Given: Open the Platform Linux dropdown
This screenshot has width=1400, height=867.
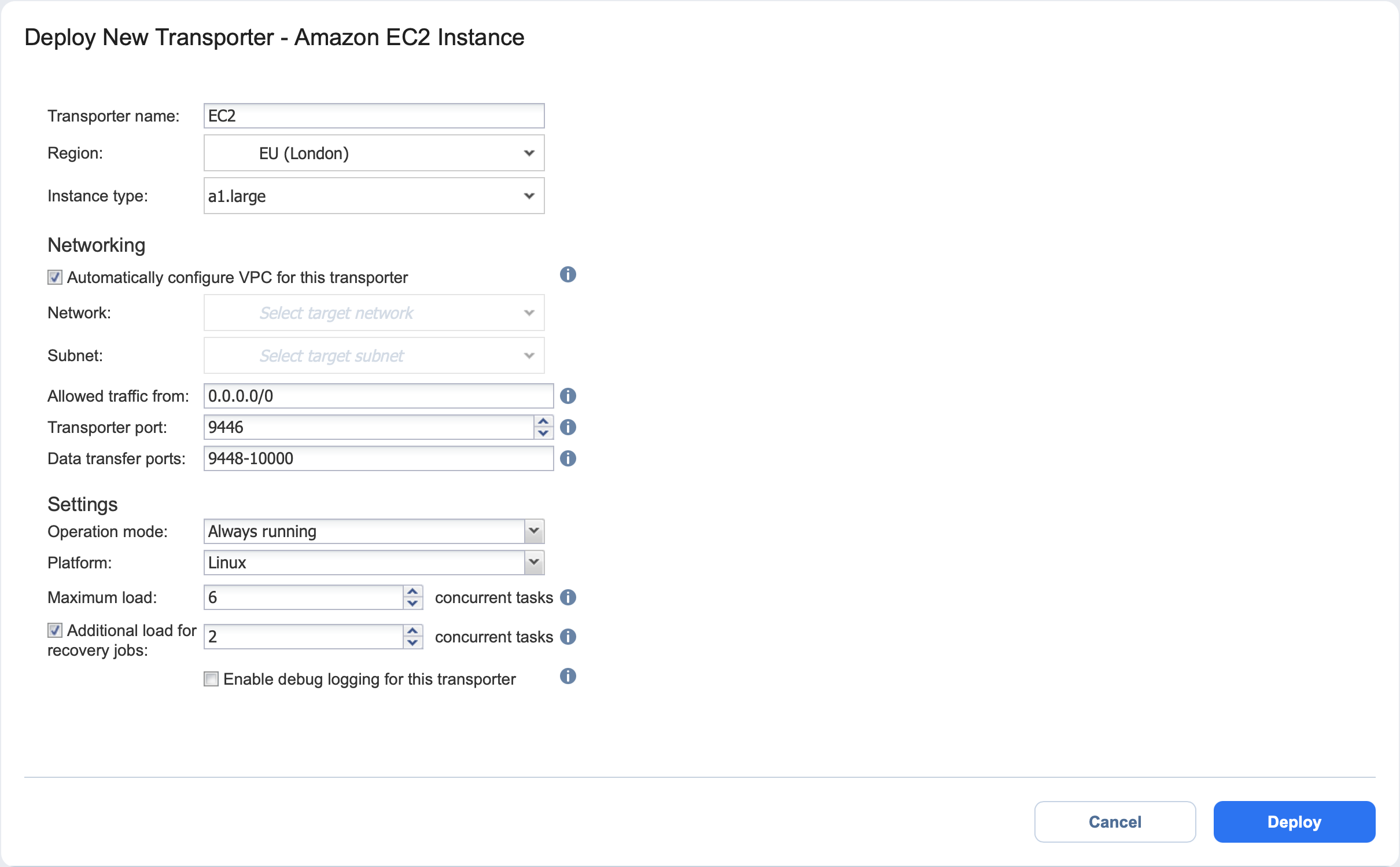Looking at the screenshot, I should pos(374,563).
